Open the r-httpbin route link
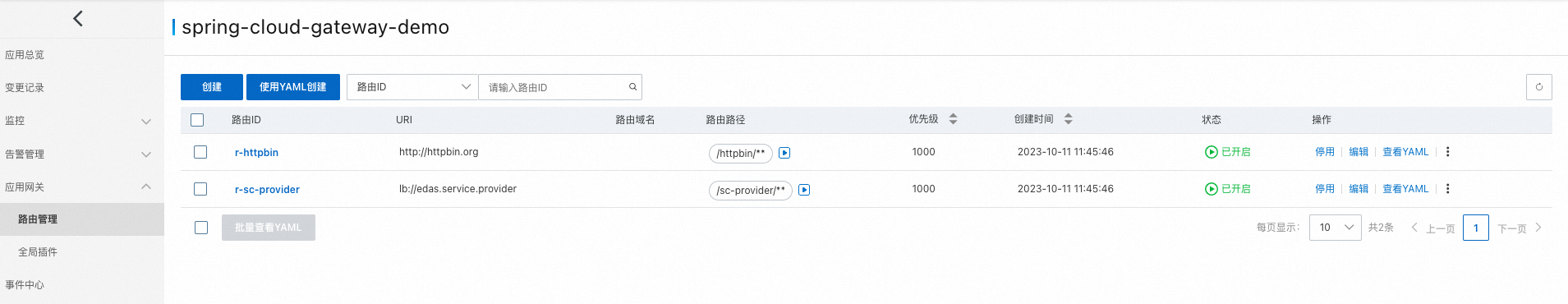The image size is (1568, 304). (x=256, y=153)
